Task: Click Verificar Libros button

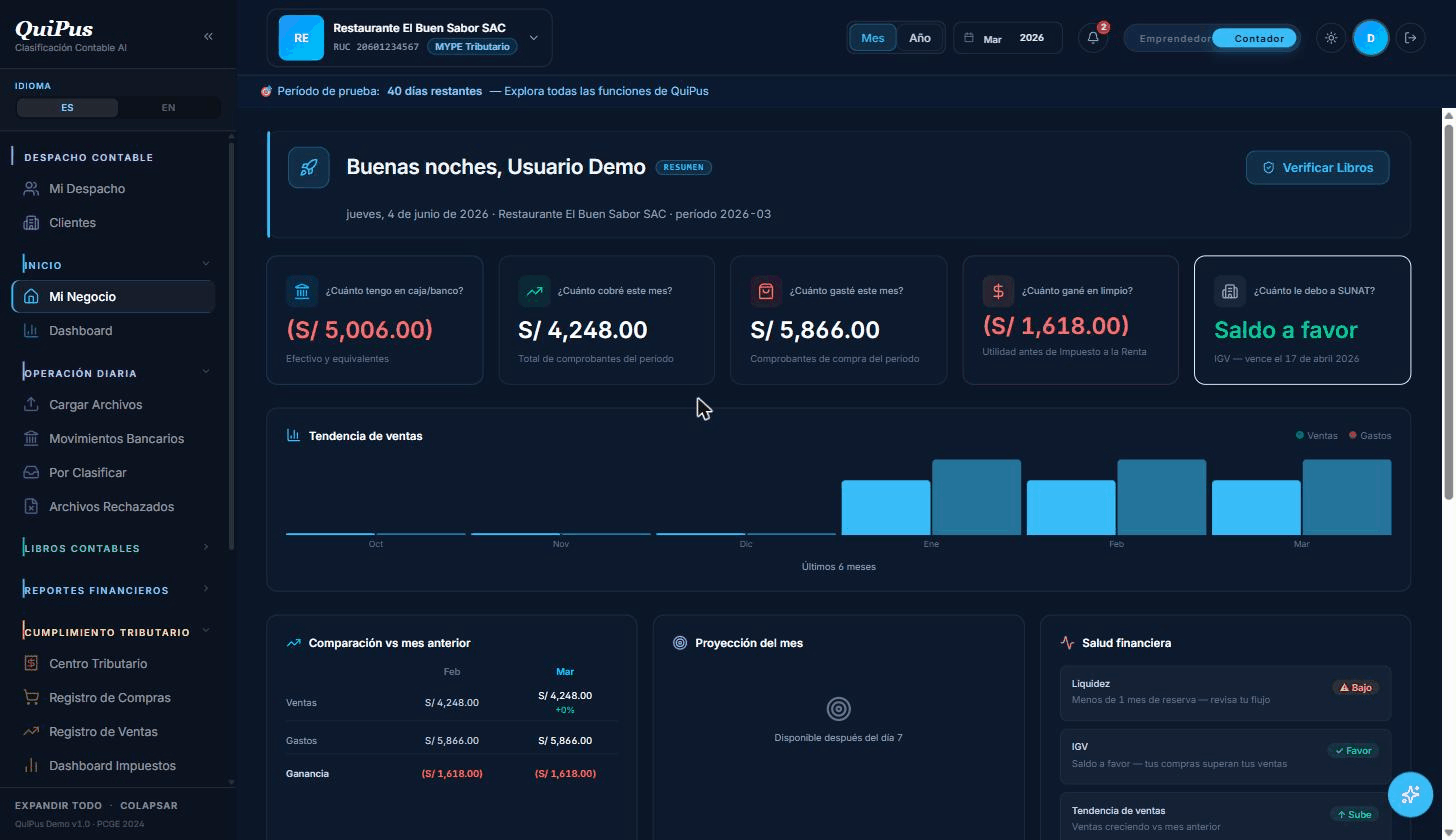Action: 1318,168
